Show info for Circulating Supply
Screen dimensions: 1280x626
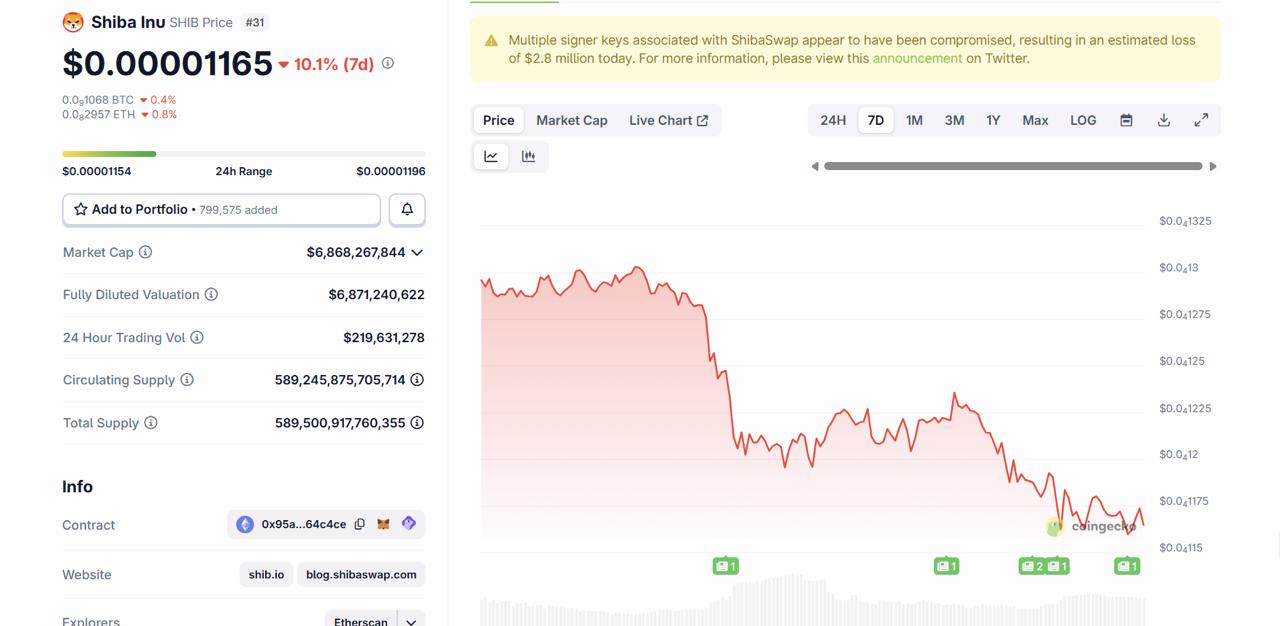(x=187, y=380)
